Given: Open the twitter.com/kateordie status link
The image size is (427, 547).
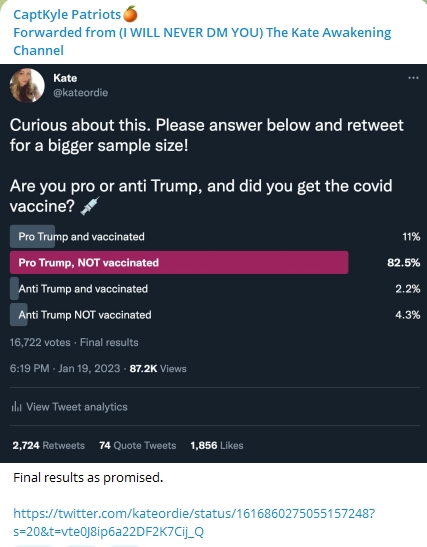Looking at the screenshot, I should tap(194, 522).
